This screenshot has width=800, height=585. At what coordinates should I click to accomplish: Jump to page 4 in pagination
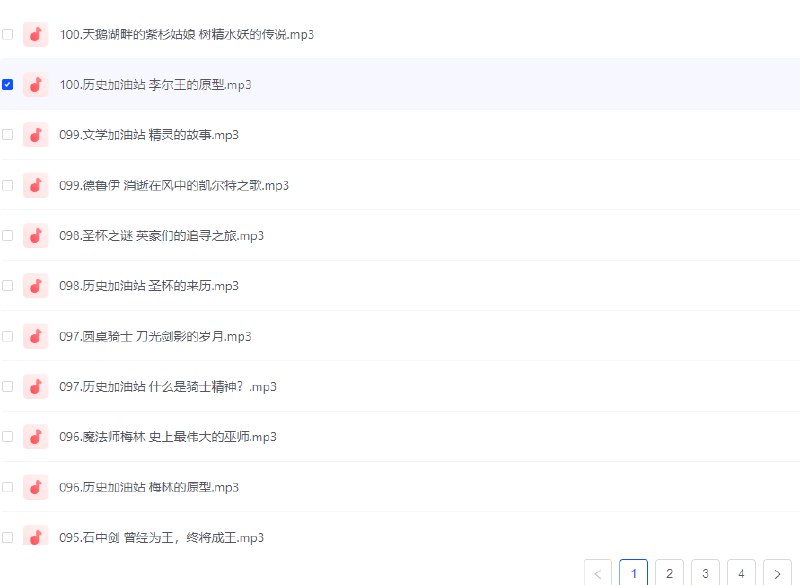(741, 573)
